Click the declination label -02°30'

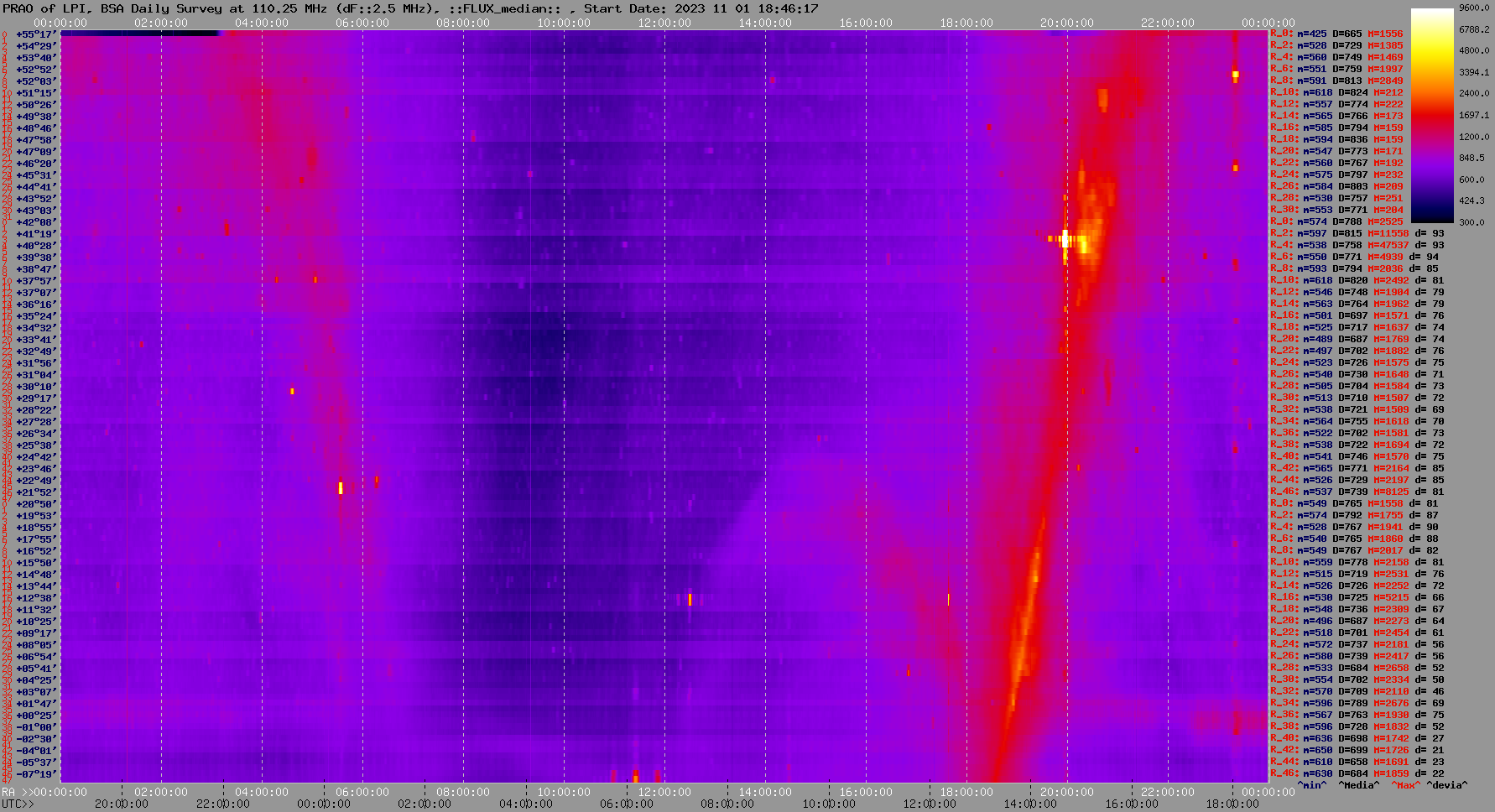coord(36,739)
